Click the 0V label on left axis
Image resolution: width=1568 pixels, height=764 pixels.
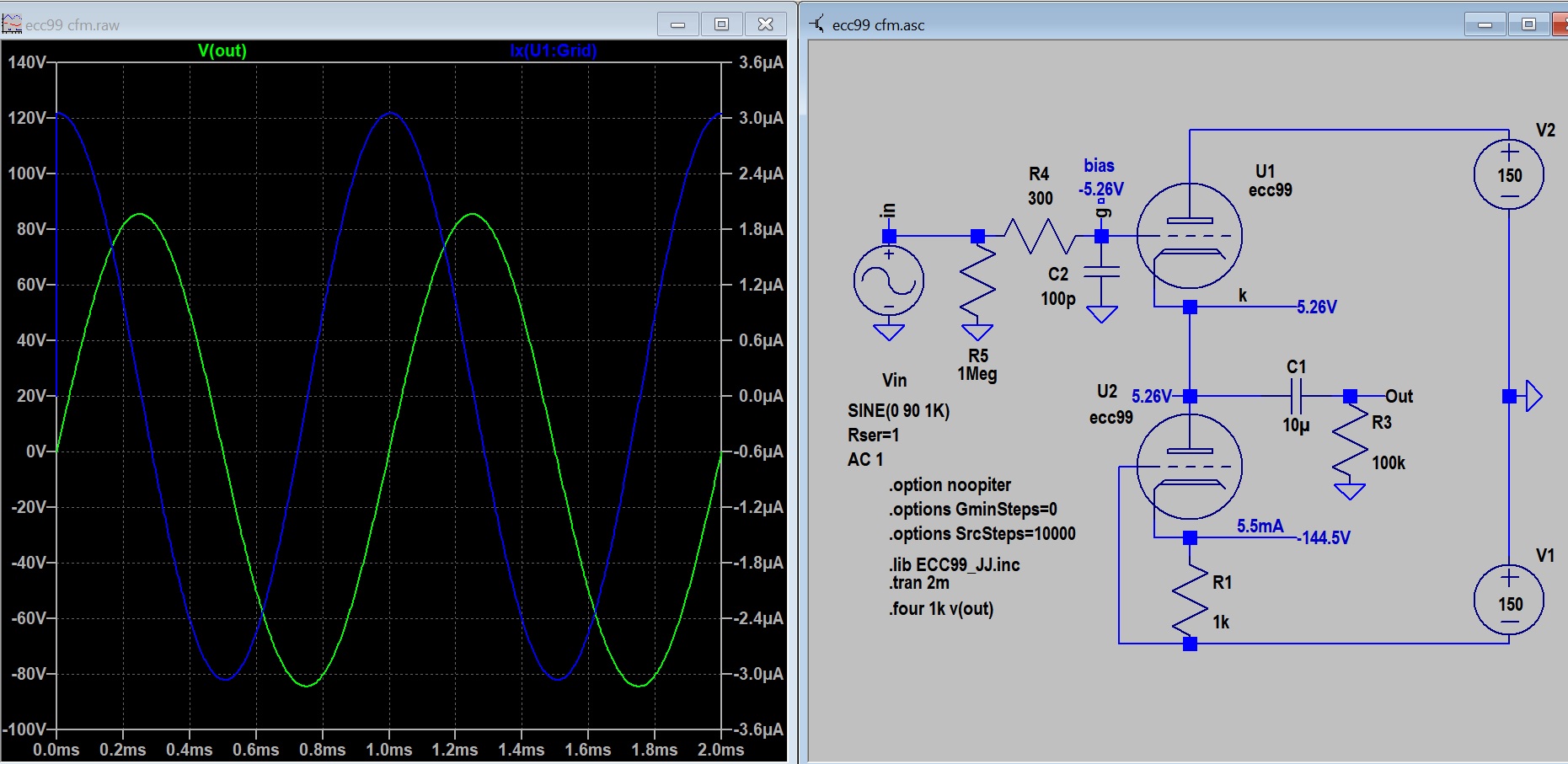(36, 451)
